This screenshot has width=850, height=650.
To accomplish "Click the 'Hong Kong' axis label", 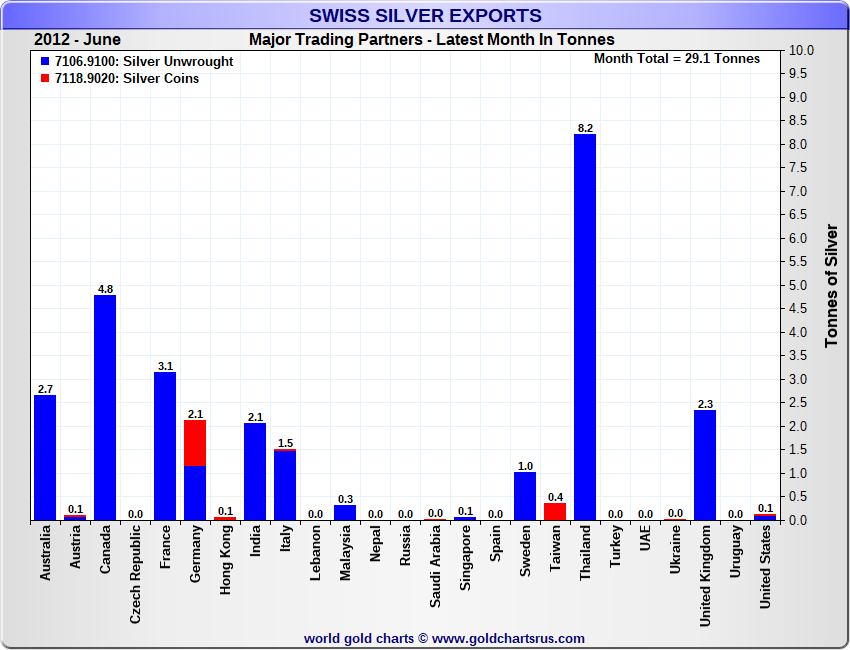I will [x=225, y=559].
